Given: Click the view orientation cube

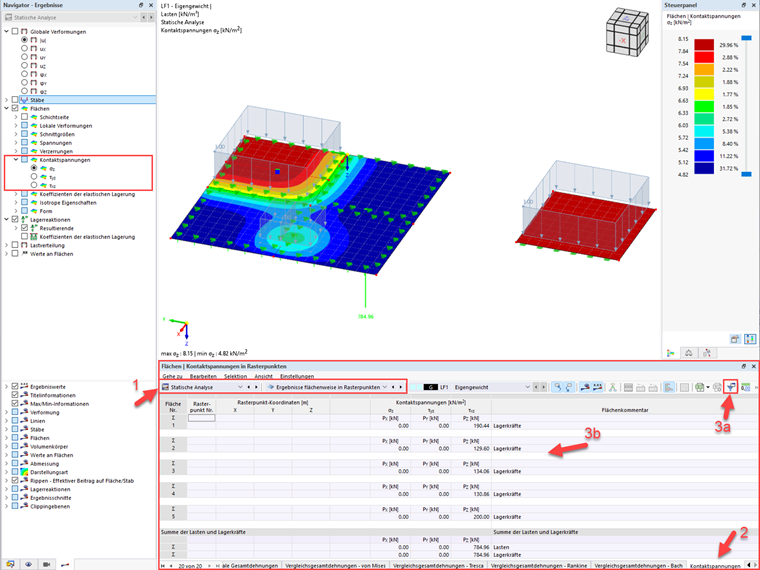Looking at the screenshot, I should point(627,32).
